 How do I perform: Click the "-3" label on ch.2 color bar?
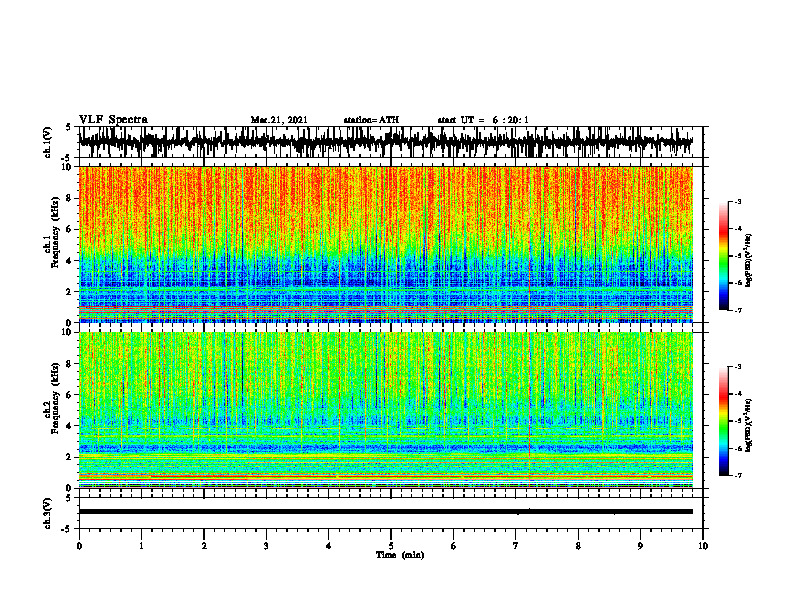pos(738,367)
